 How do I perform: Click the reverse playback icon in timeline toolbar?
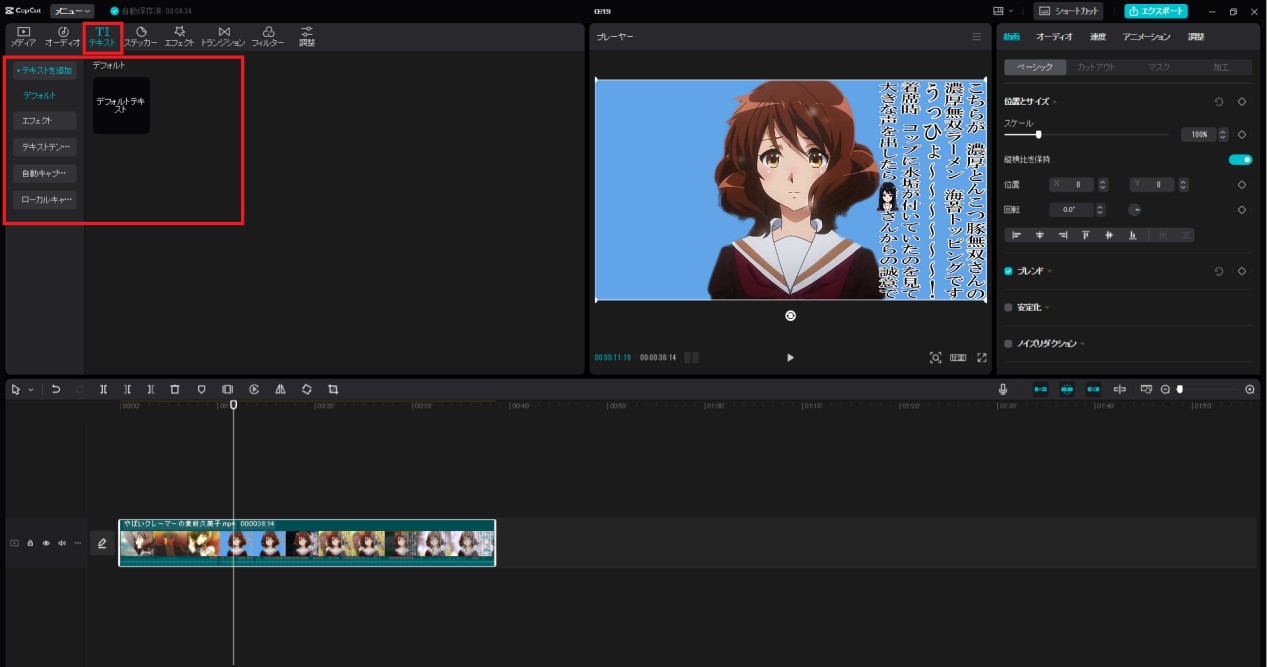click(254, 389)
